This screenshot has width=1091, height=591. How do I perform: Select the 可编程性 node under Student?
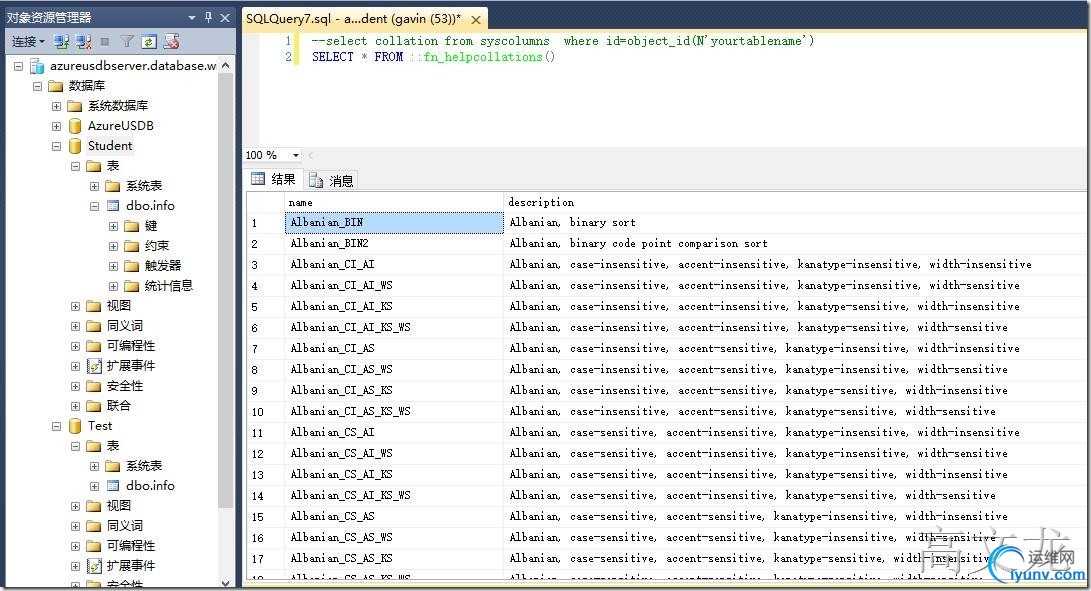(131, 346)
